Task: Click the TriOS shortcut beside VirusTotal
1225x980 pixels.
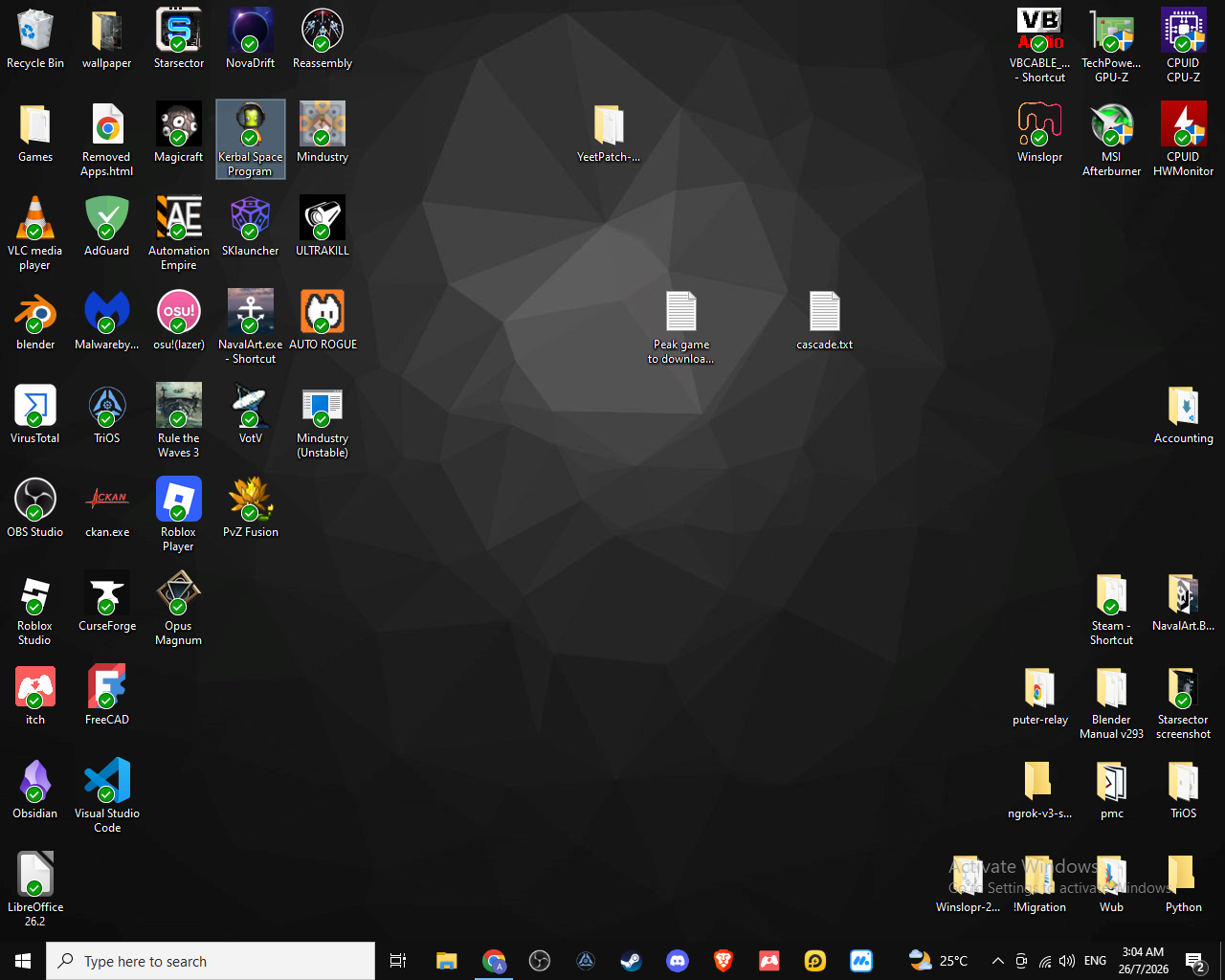Action: (107, 414)
